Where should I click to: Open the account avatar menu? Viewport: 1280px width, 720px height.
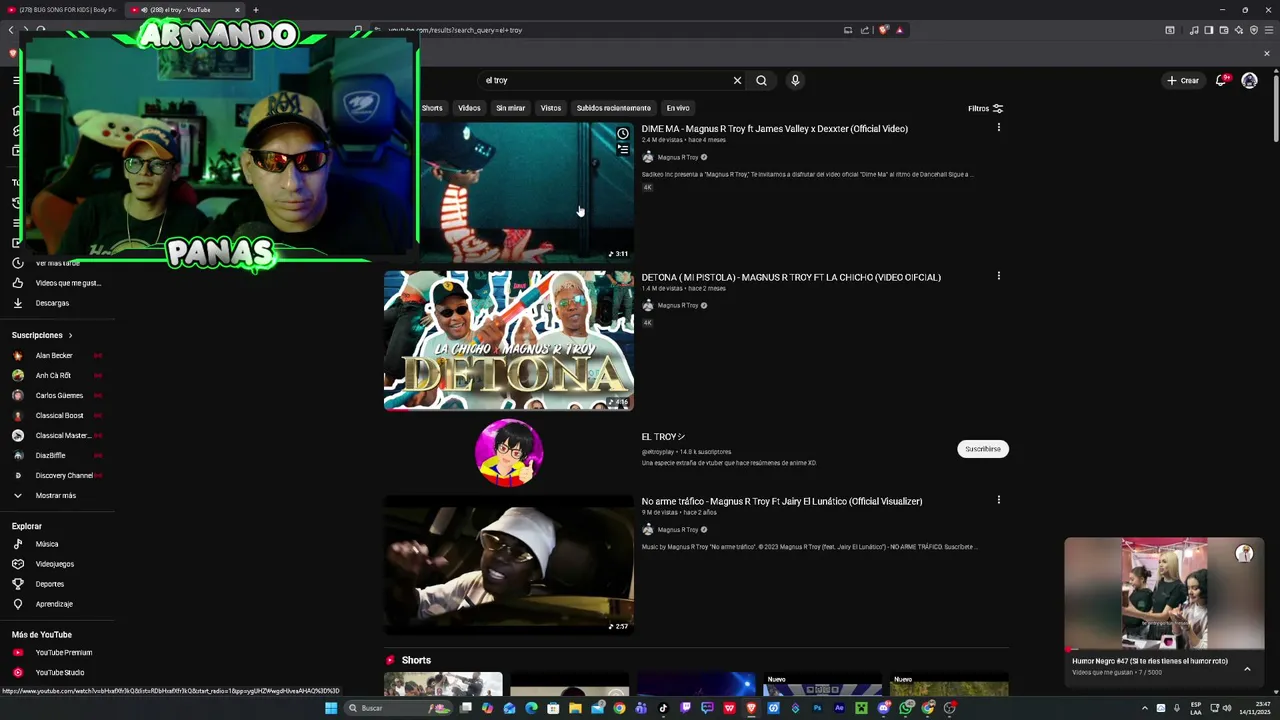click(1249, 80)
